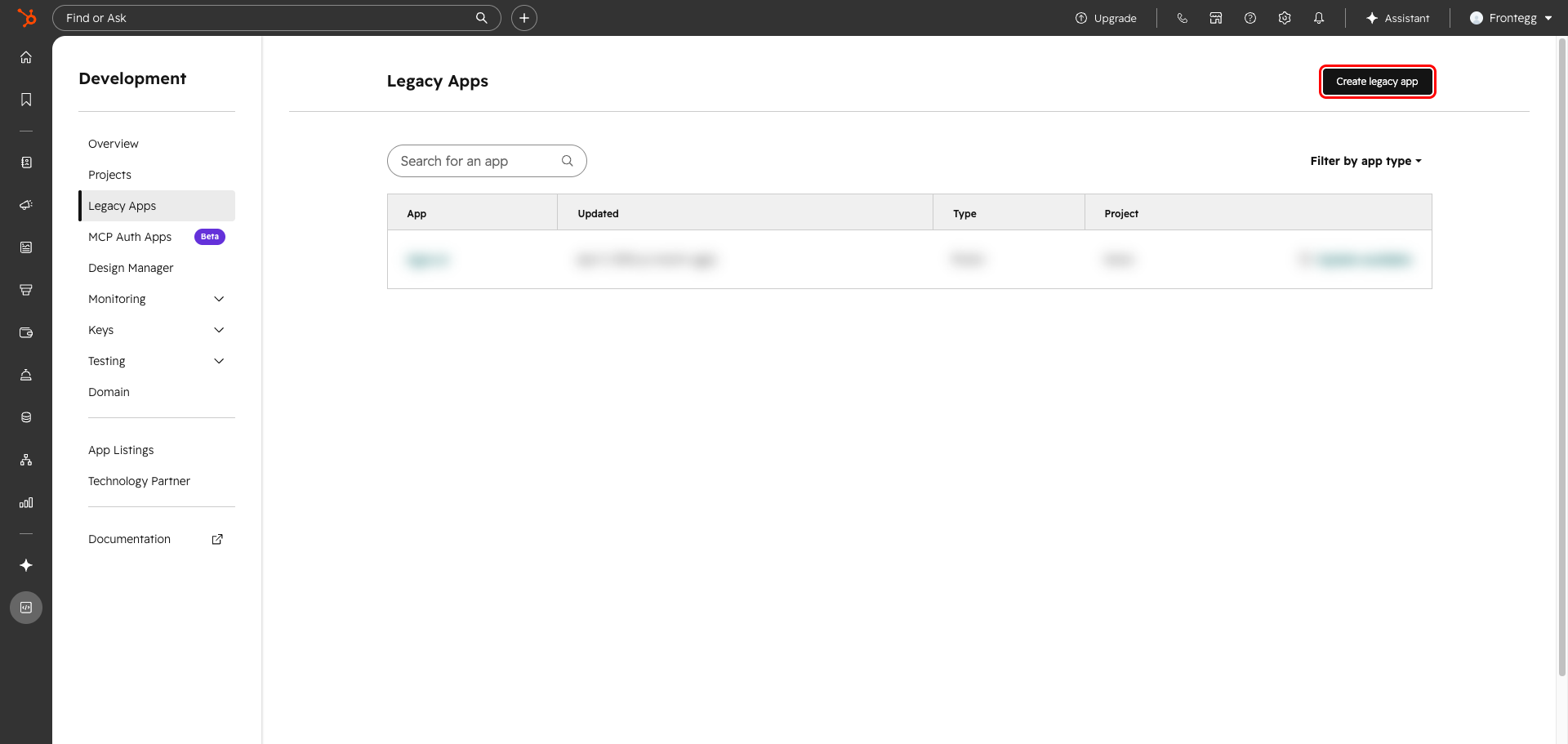Click the Upgrade link in top bar
Screen dimensions: 1568x744
pos(1106,18)
